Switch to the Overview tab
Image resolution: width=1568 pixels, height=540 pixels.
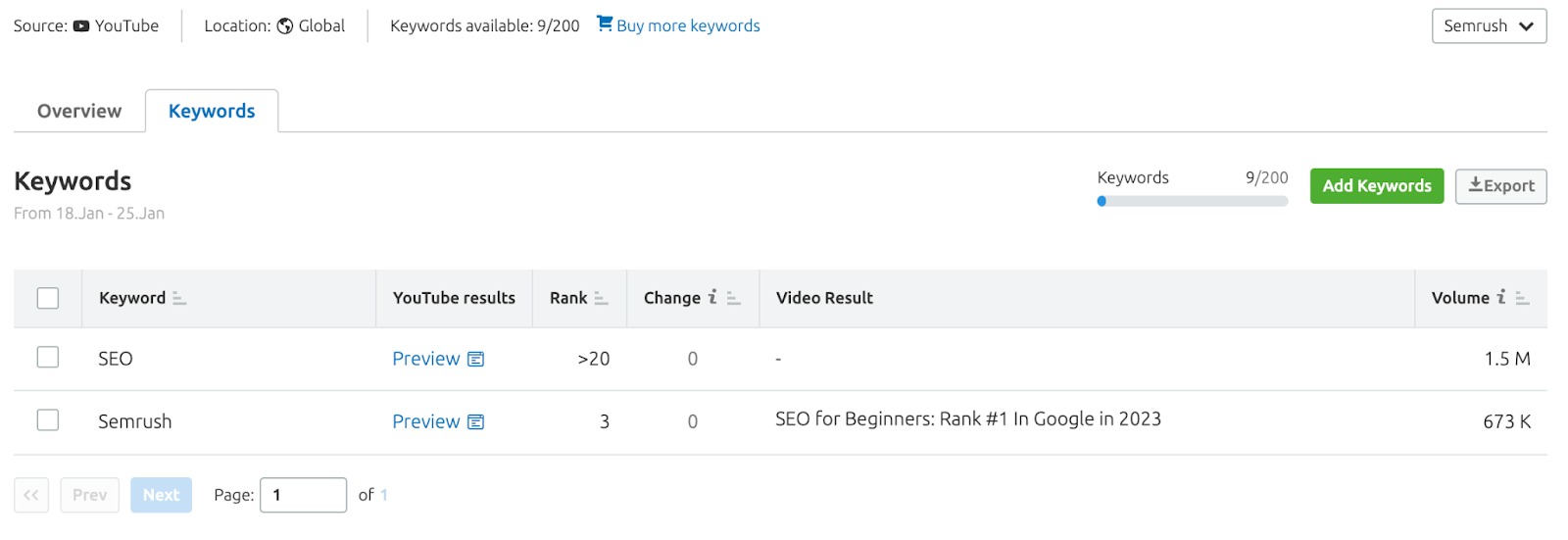tap(79, 111)
